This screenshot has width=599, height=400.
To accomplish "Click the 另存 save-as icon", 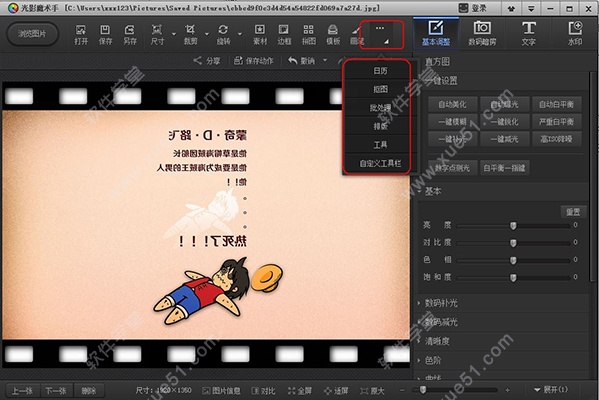I will coord(130,34).
